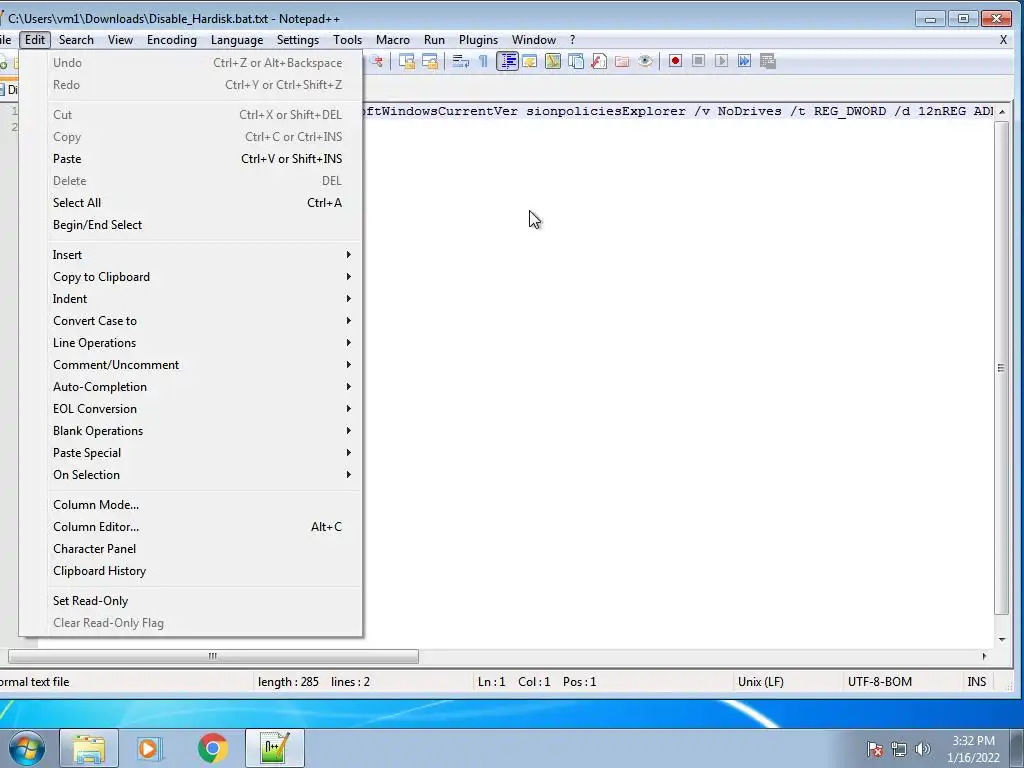Open the Encoding menu
1024x768 pixels.
[172, 40]
